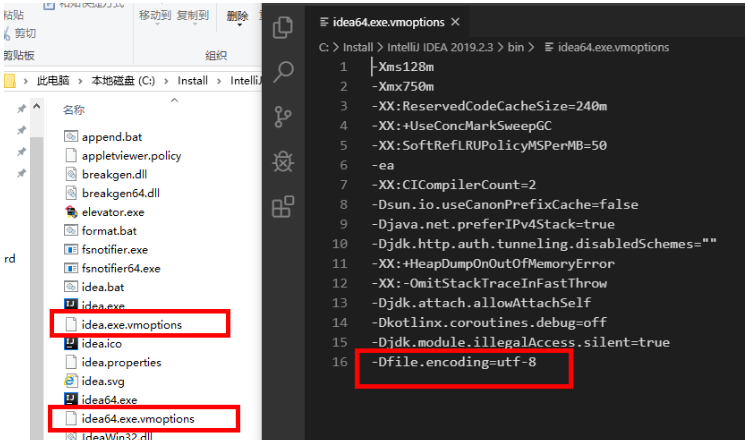This screenshot has width=745, height=440.
Task: Select the appletviewer.policy file
Action: pos(131,155)
